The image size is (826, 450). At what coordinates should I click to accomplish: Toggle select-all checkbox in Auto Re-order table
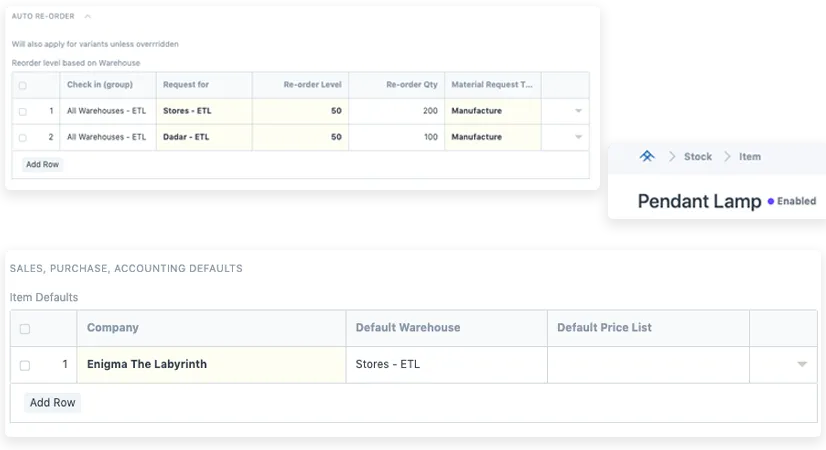tap(23, 86)
